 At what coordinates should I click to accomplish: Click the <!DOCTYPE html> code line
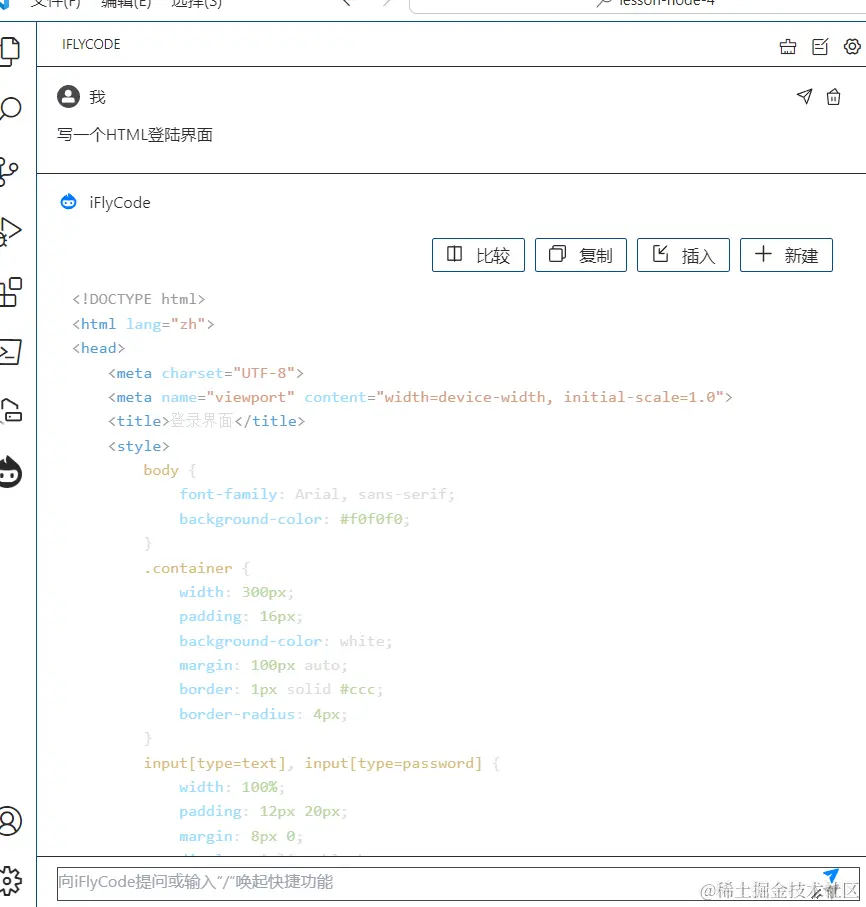click(x=139, y=299)
